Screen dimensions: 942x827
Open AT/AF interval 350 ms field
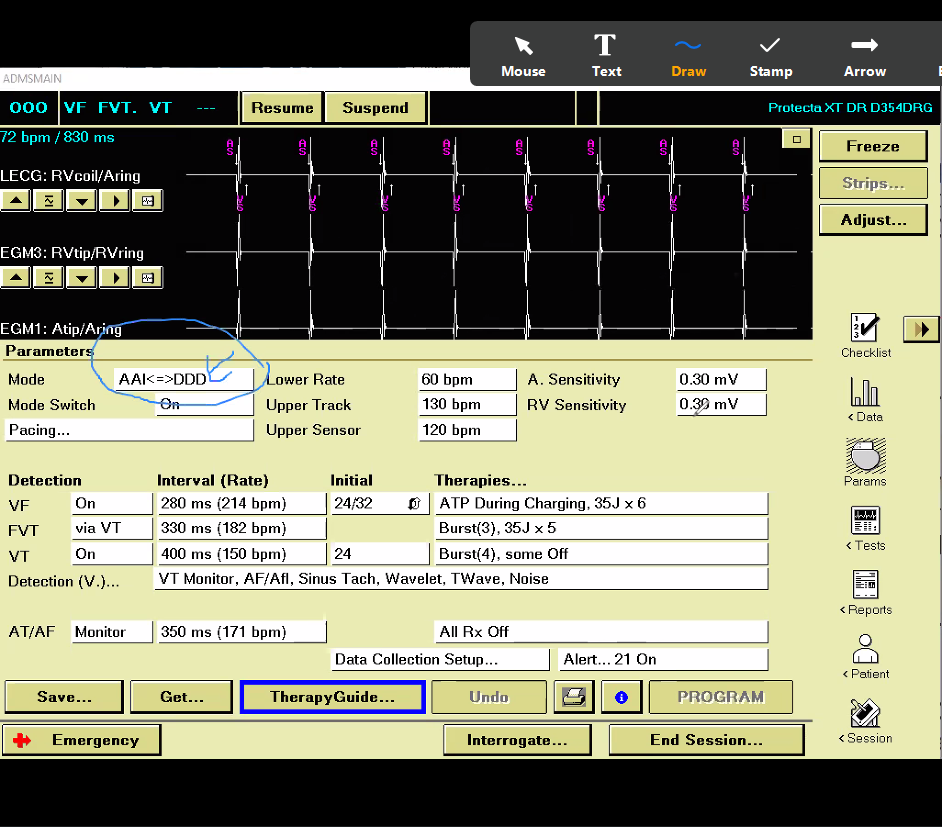(x=242, y=632)
